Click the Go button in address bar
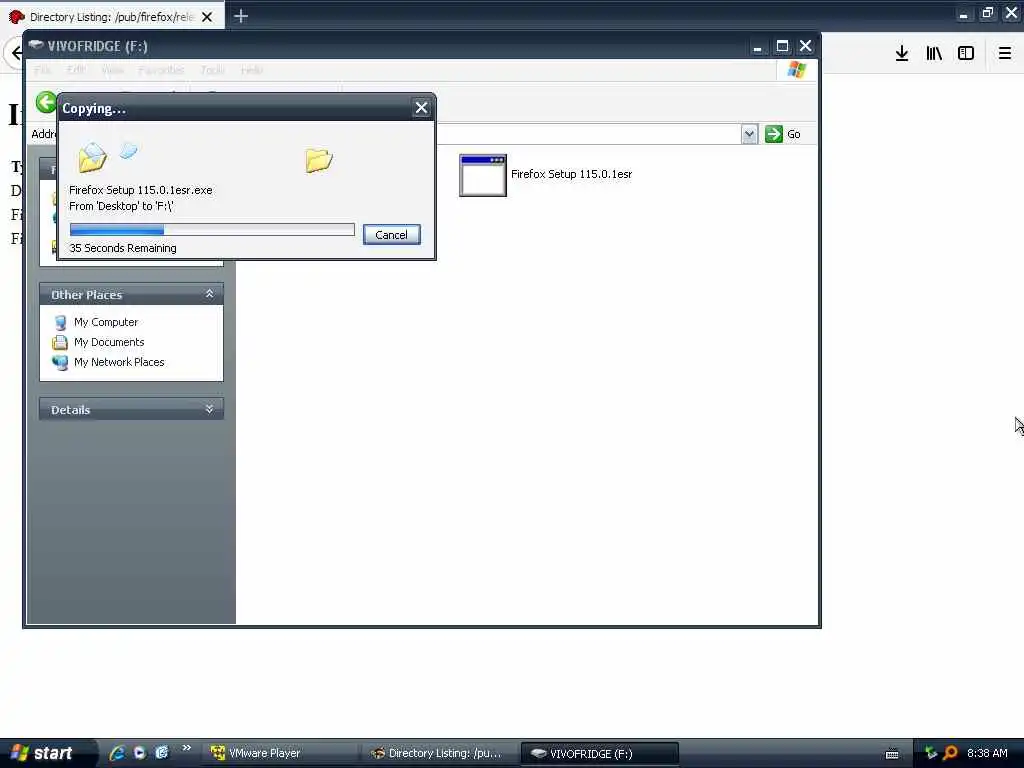Viewport: 1024px width, 768px height. [783, 134]
